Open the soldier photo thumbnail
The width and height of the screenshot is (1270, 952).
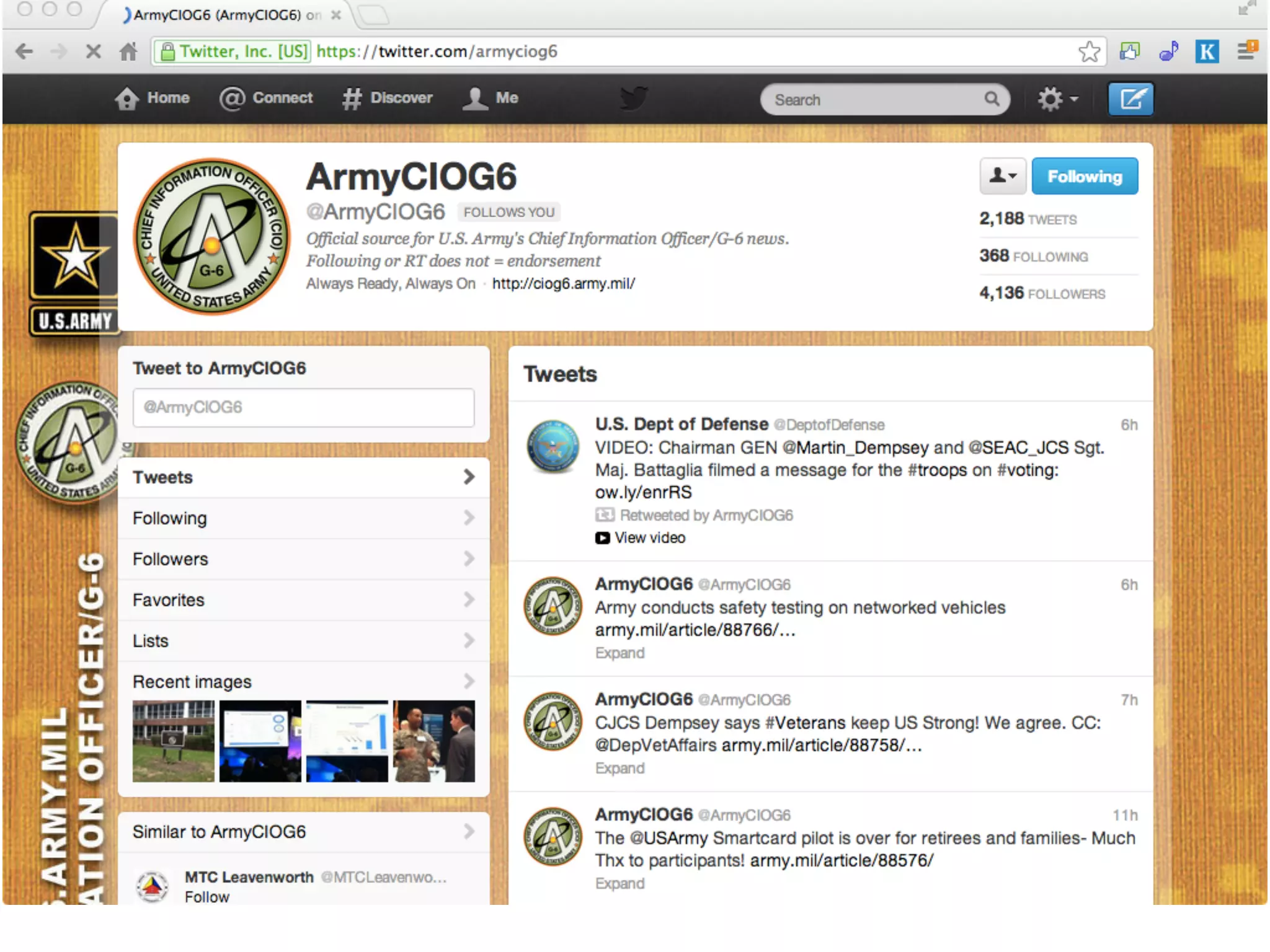[x=433, y=741]
